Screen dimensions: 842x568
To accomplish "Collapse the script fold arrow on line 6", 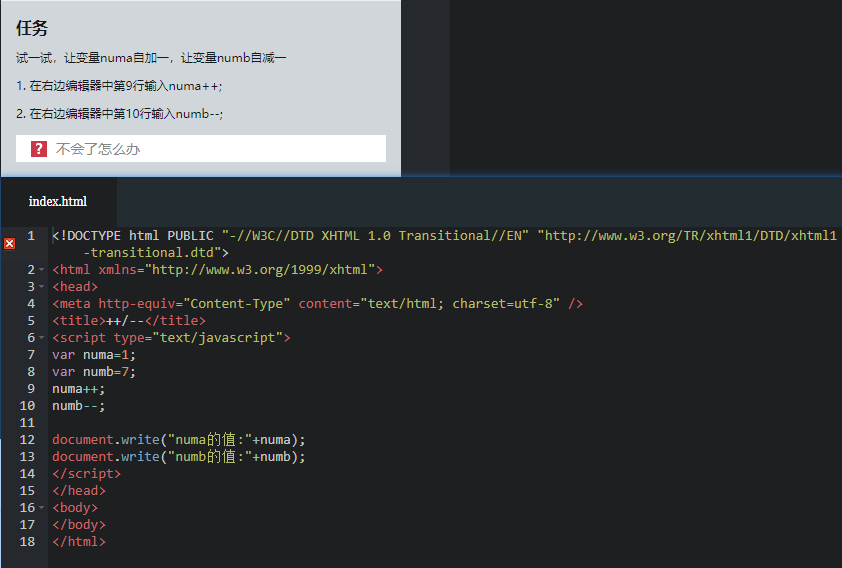I will 41,338.
